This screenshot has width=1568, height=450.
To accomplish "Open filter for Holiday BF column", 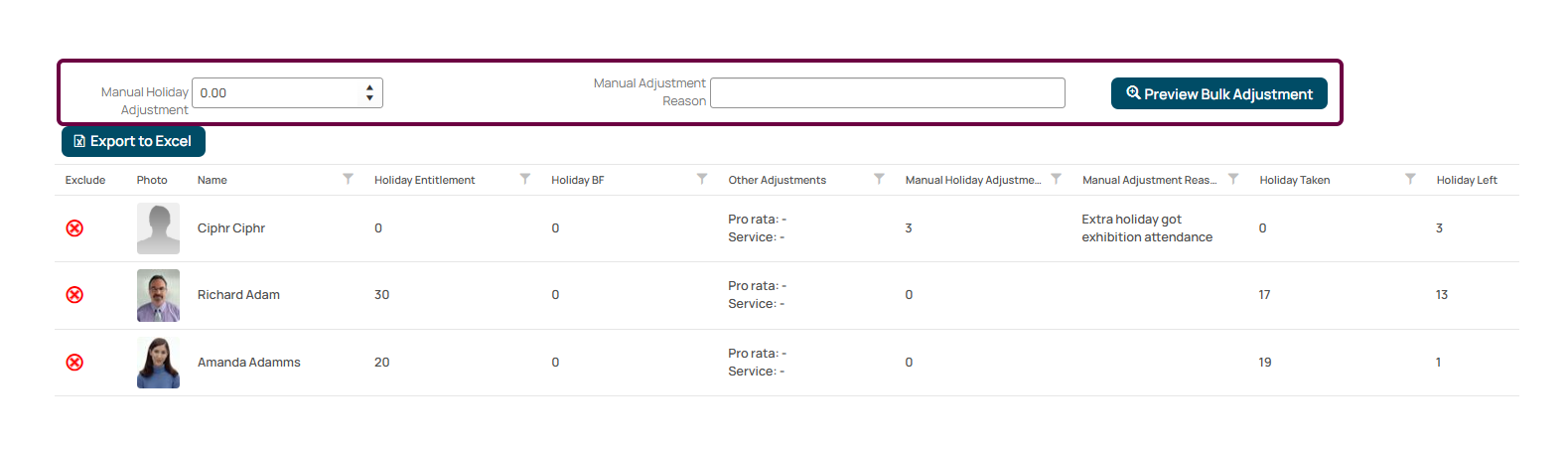I will (702, 179).
